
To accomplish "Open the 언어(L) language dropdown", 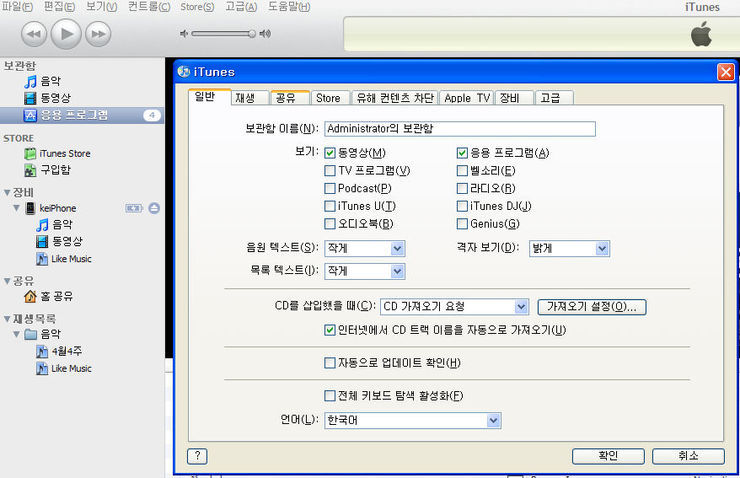I will (413, 420).
